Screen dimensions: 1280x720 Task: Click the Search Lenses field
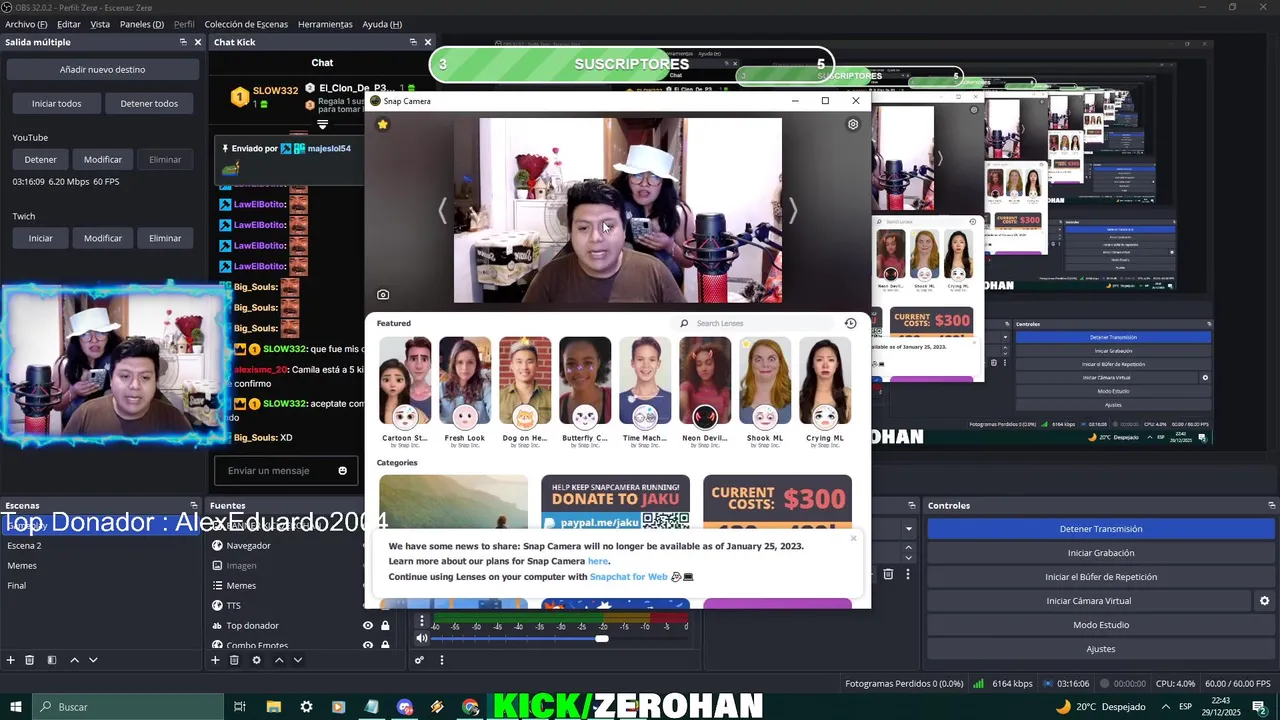755,323
